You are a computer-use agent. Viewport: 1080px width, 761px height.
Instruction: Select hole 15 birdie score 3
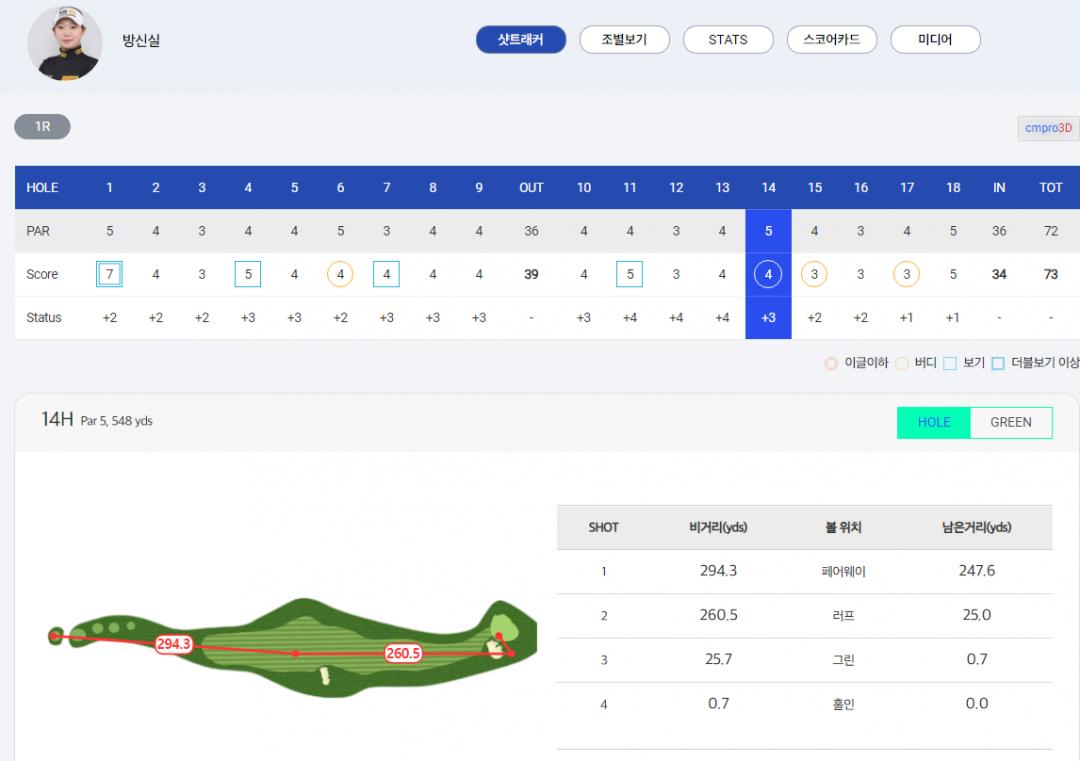pos(814,274)
